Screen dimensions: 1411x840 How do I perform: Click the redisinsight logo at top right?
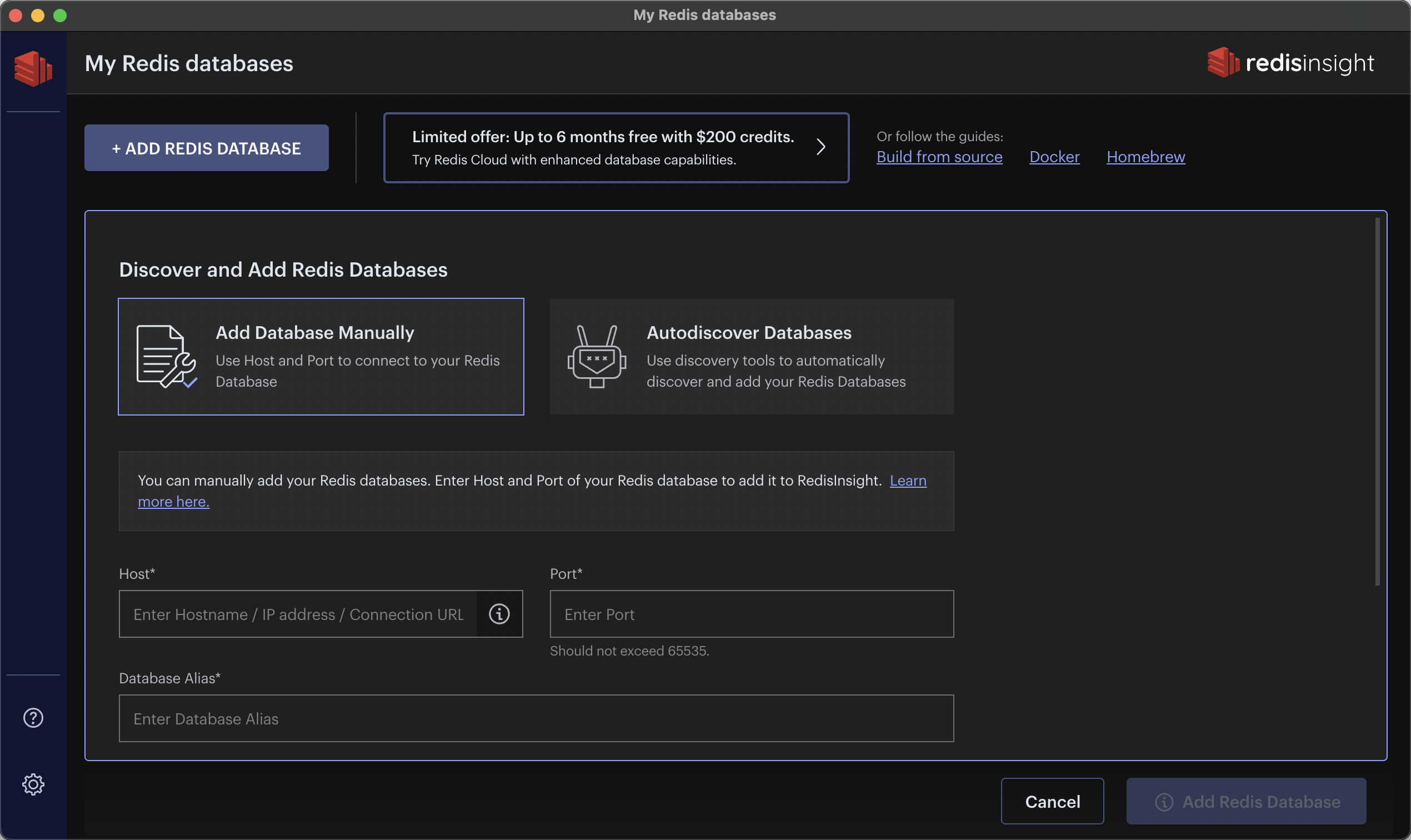click(x=1290, y=63)
